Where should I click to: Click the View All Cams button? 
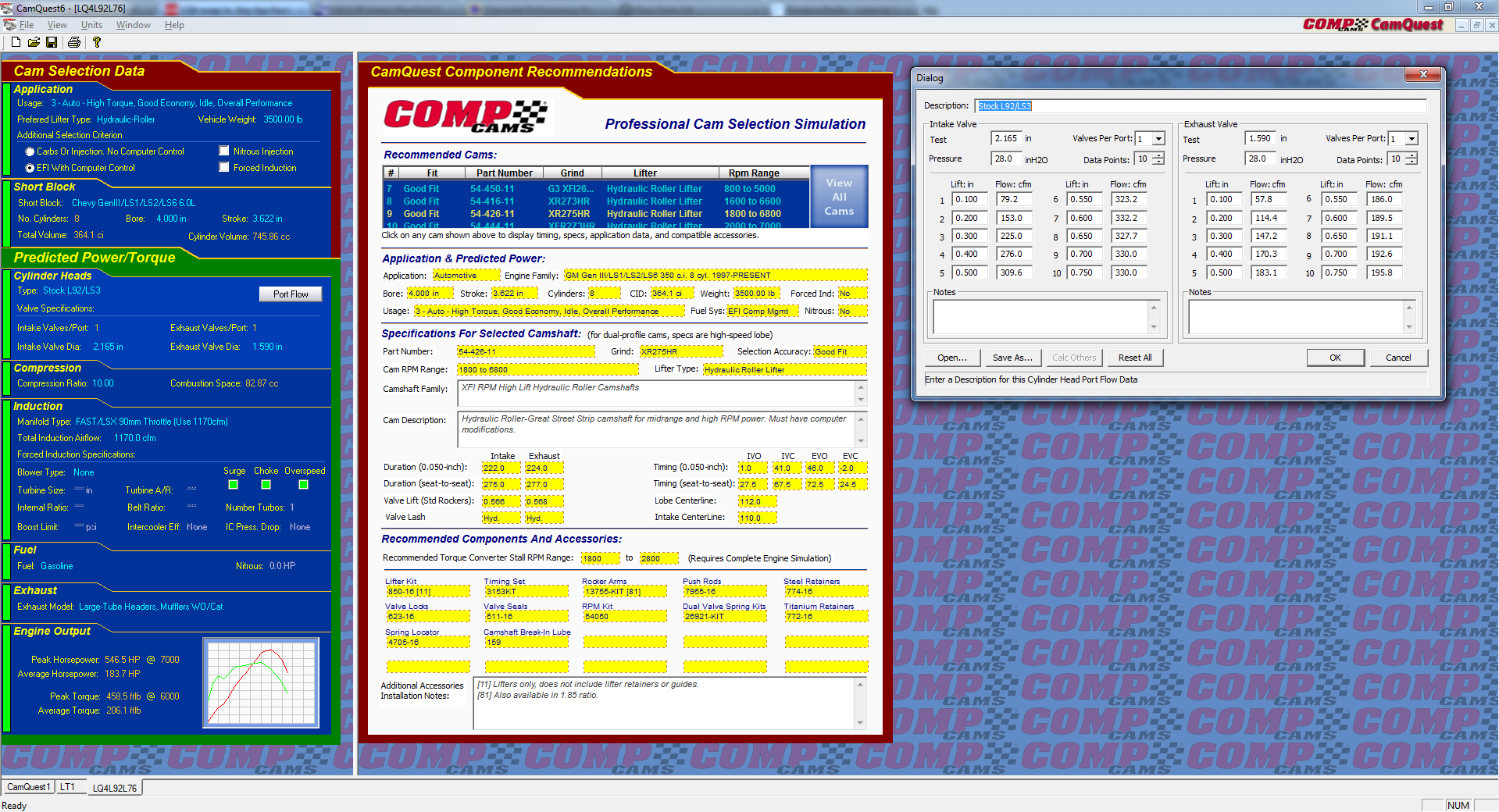(838, 196)
